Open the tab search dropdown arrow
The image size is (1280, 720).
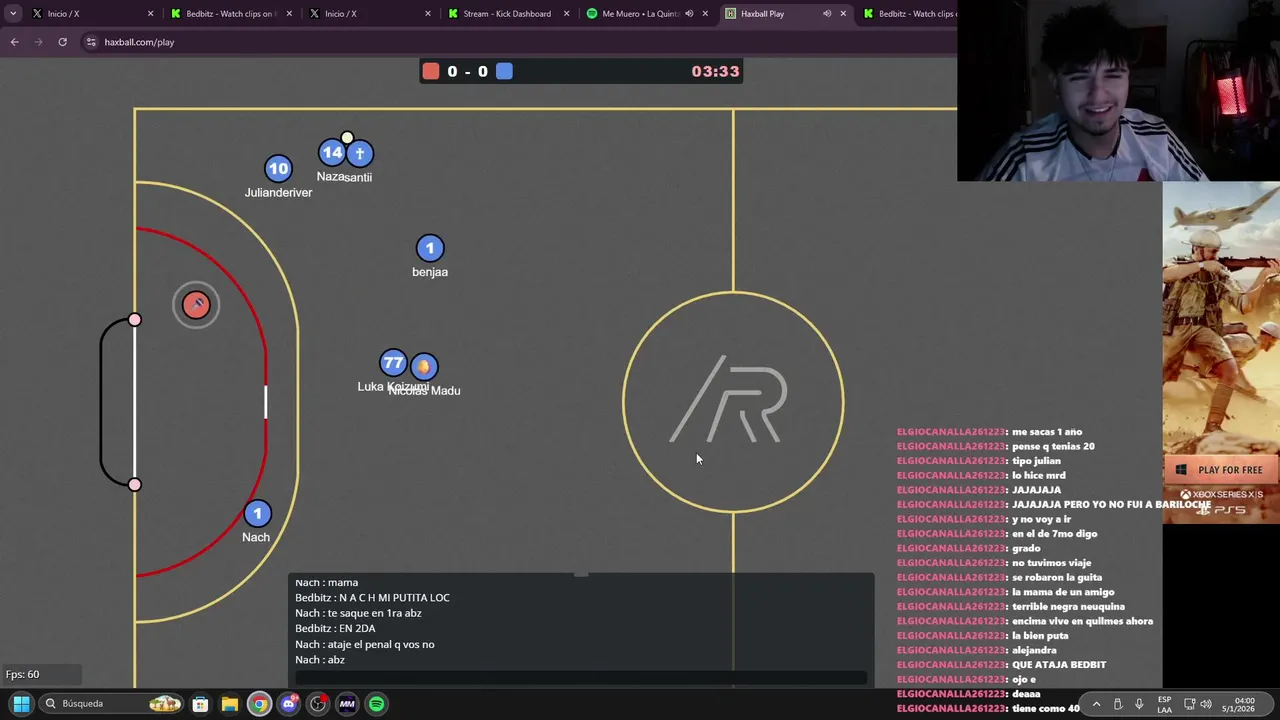pos(13,14)
